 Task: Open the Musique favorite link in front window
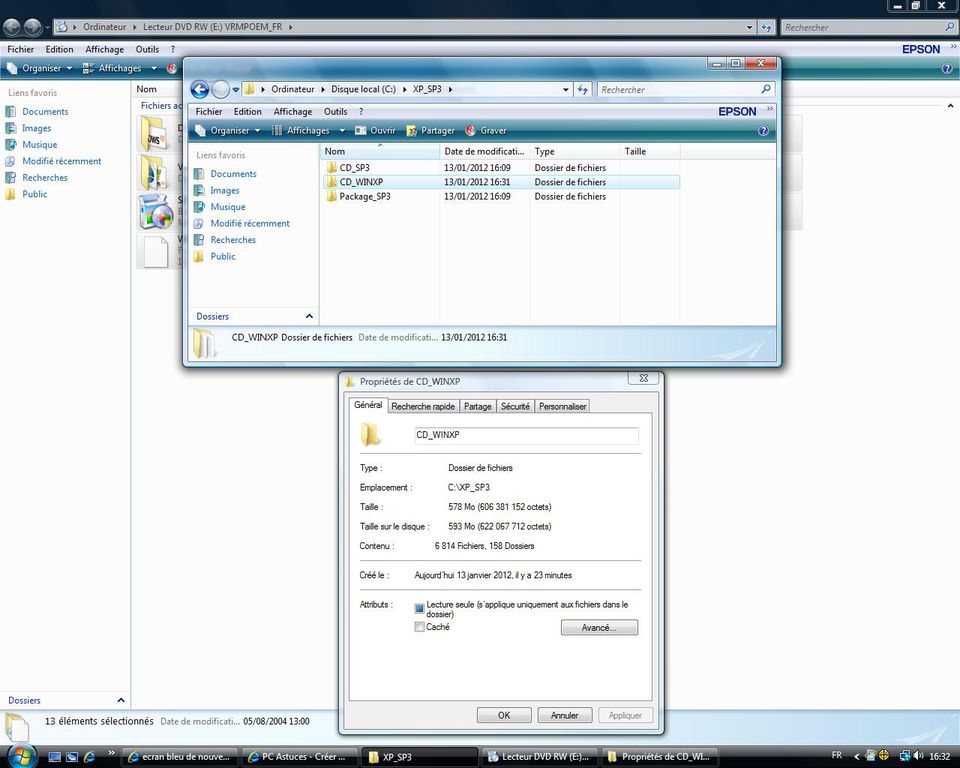point(227,207)
